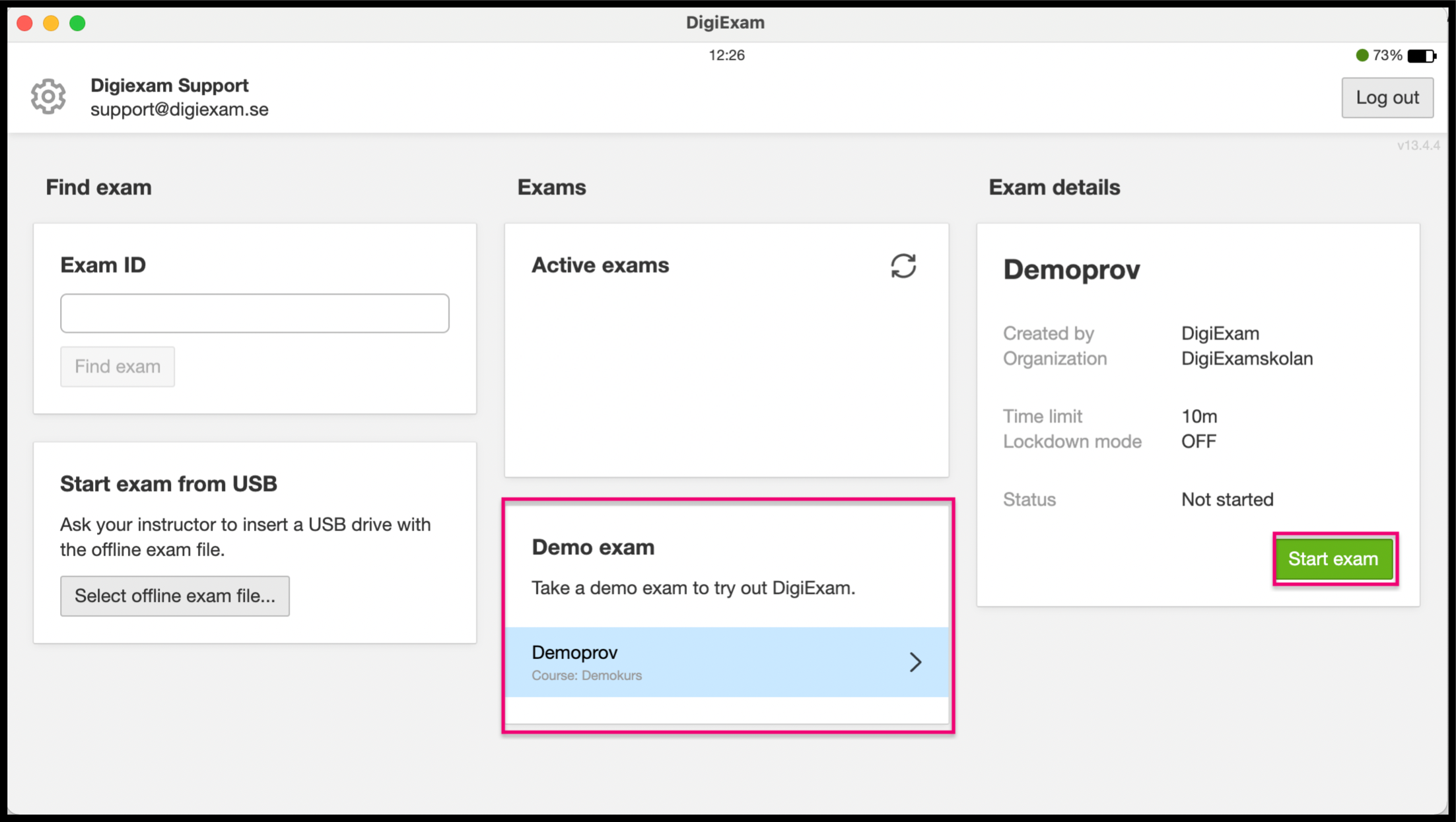1456x822 pixels.
Task: Click the support@digiexam.se email text
Action: coord(180,110)
